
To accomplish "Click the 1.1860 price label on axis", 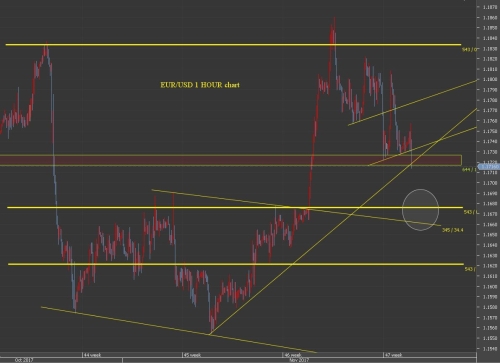I will [489, 17].
